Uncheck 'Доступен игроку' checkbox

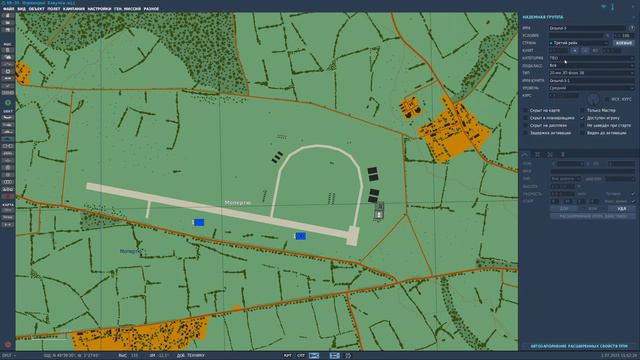[x=582, y=118]
